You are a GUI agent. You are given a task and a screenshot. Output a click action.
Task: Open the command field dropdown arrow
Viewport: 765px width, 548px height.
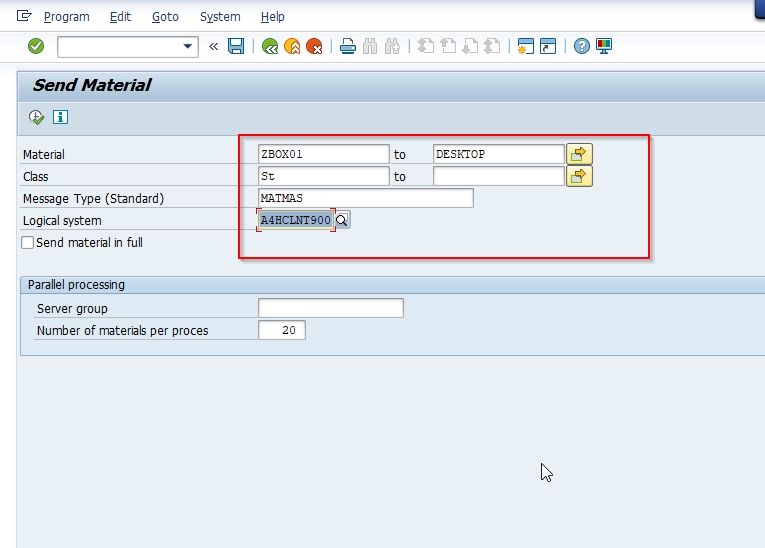tap(187, 47)
